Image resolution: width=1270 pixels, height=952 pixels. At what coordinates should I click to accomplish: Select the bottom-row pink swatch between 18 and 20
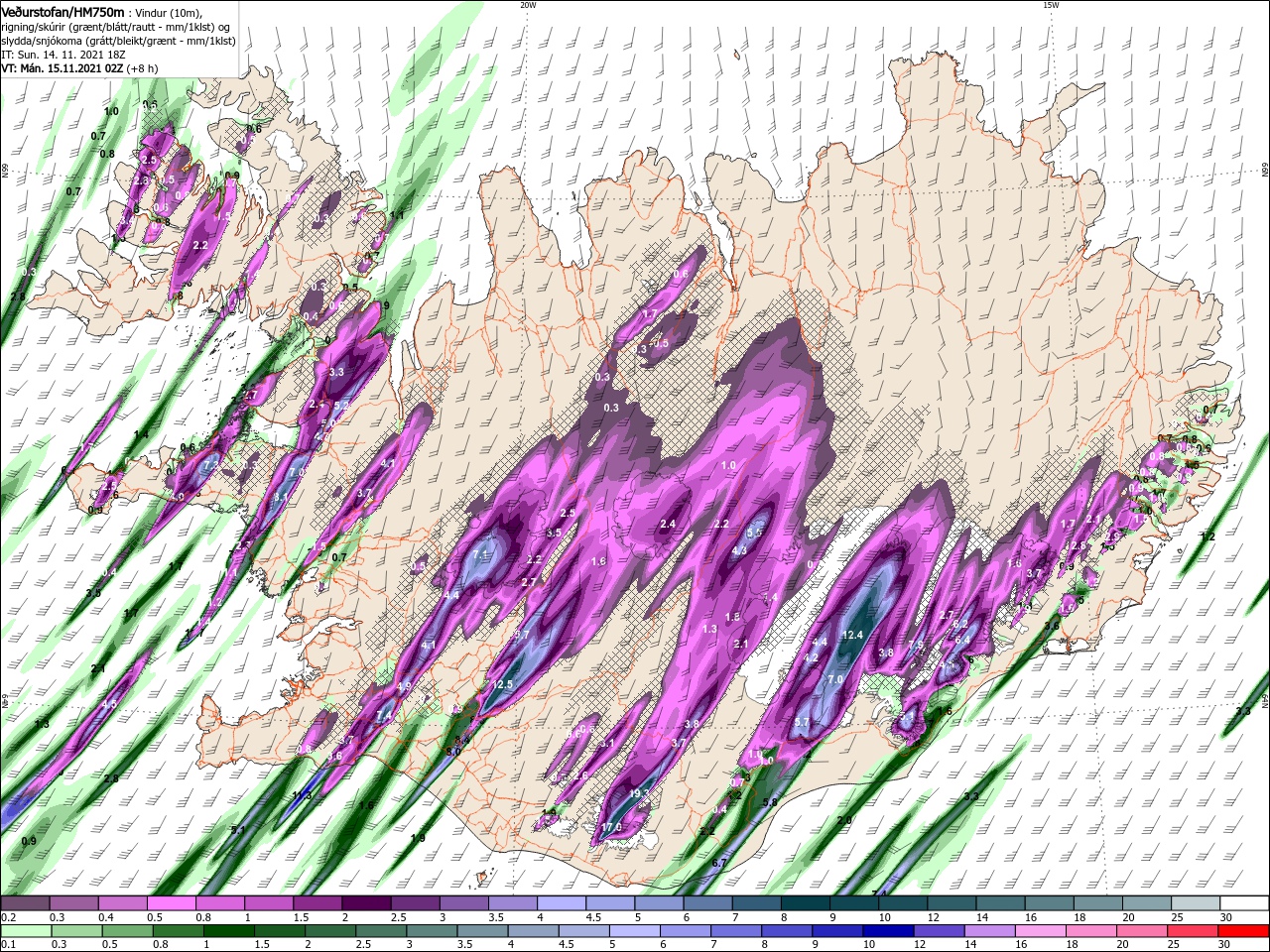(1092, 931)
